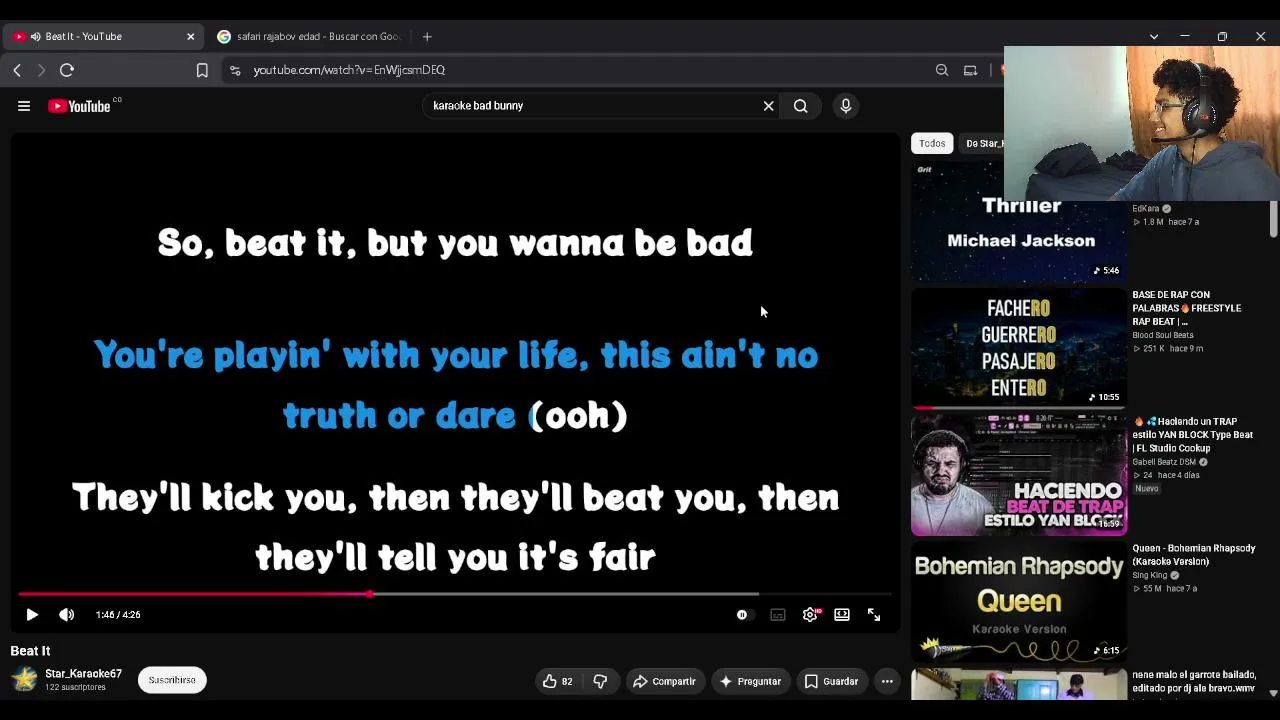Open the 'BASE DE RAP CON PALABRAS' title
Viewport: 1280px width, 720px height.
(x=1187, y=308)
